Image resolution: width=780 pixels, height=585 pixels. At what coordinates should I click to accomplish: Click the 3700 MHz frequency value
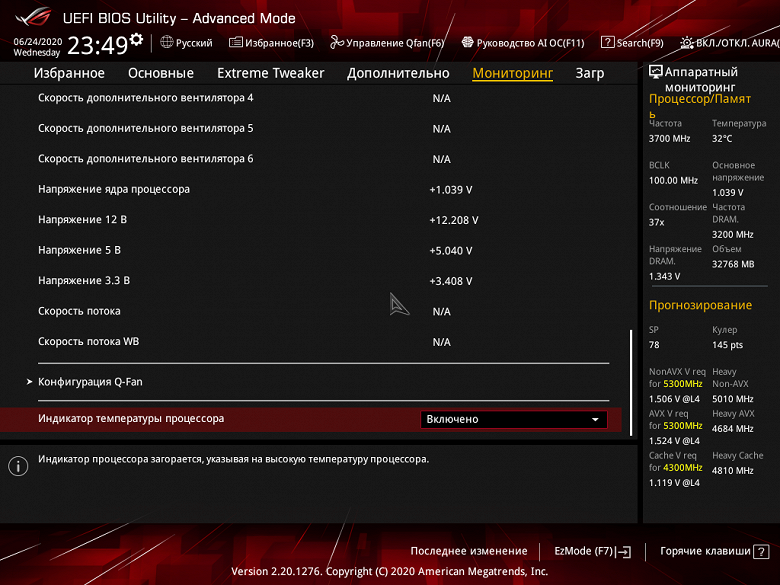(x=670, y=139)
